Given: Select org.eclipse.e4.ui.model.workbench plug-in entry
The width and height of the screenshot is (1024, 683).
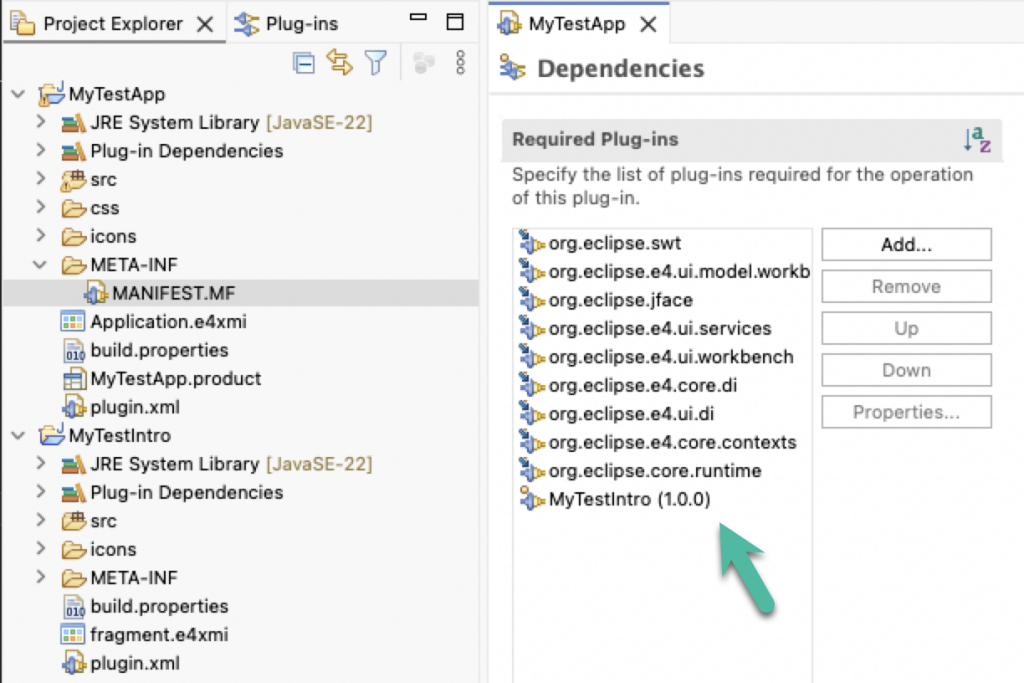Looking at the screenshot, I should (x=664, y=271).
